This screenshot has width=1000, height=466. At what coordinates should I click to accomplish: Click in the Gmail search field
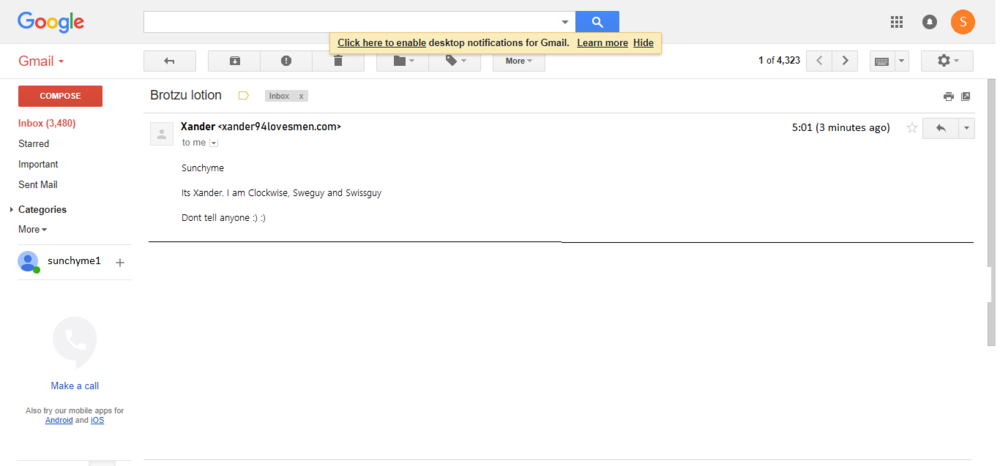[x=350, y=21]
